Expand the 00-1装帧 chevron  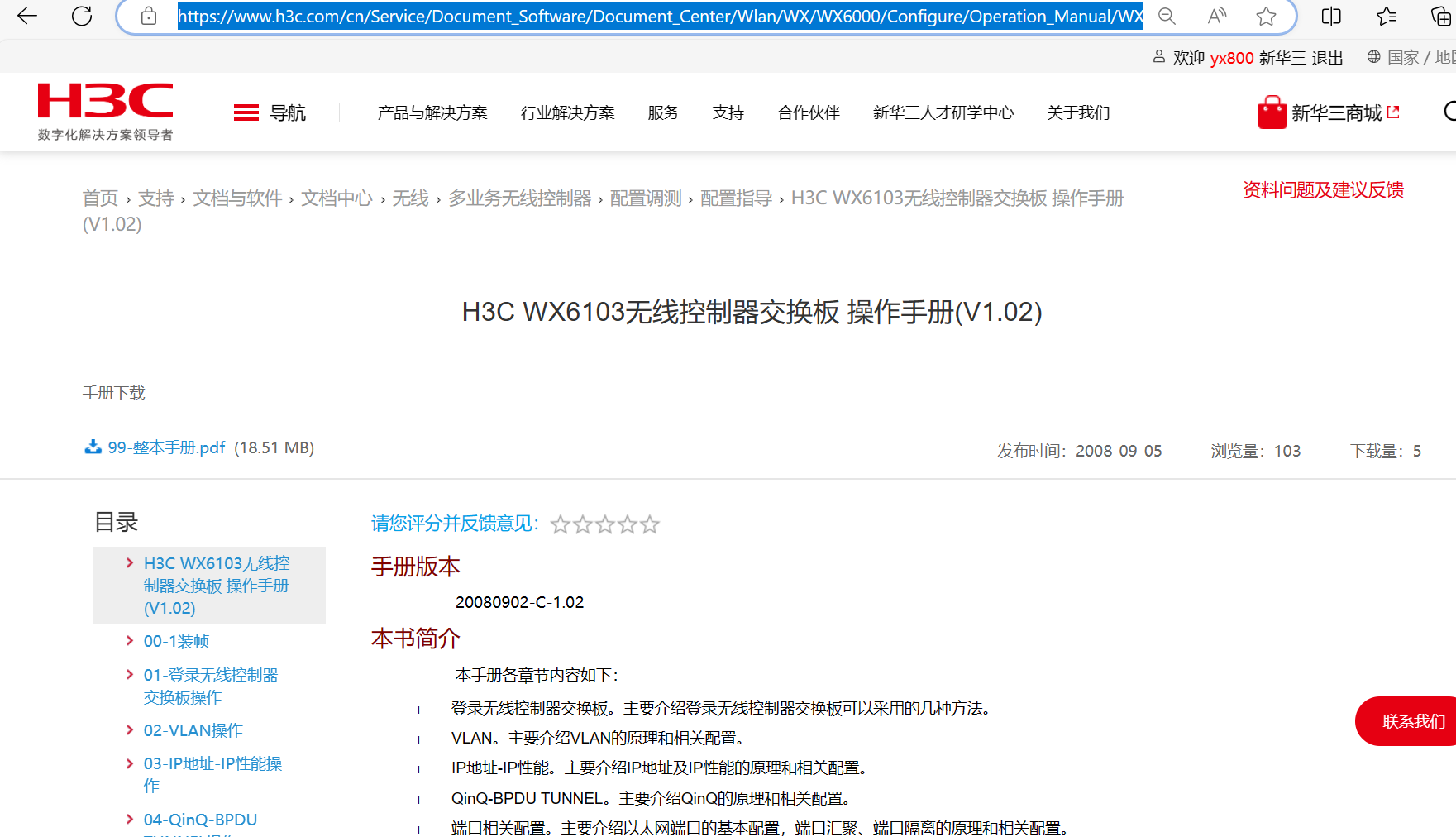pos(130,641)
